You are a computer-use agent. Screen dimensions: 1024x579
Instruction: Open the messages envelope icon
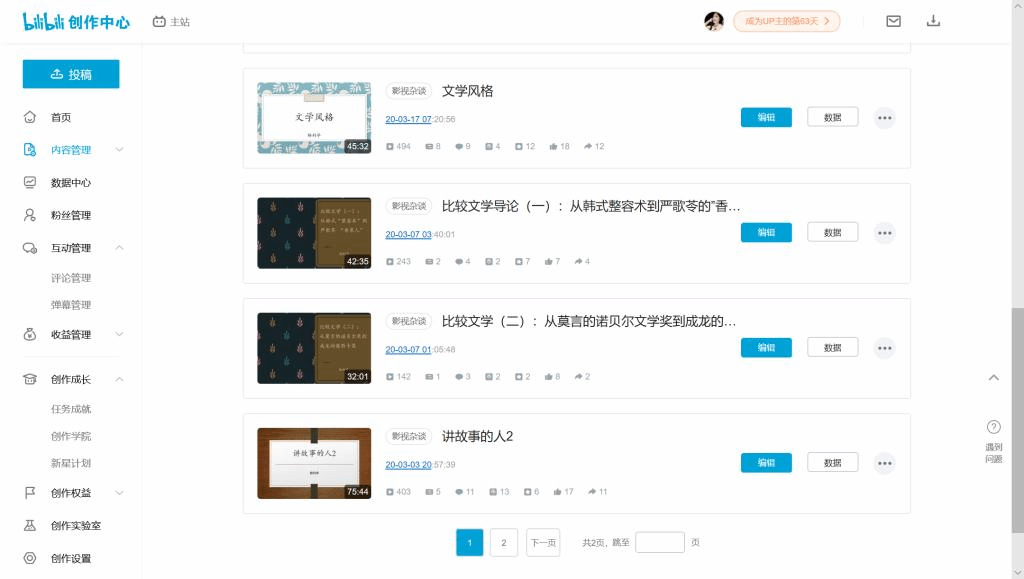click(x=893, y=21)
